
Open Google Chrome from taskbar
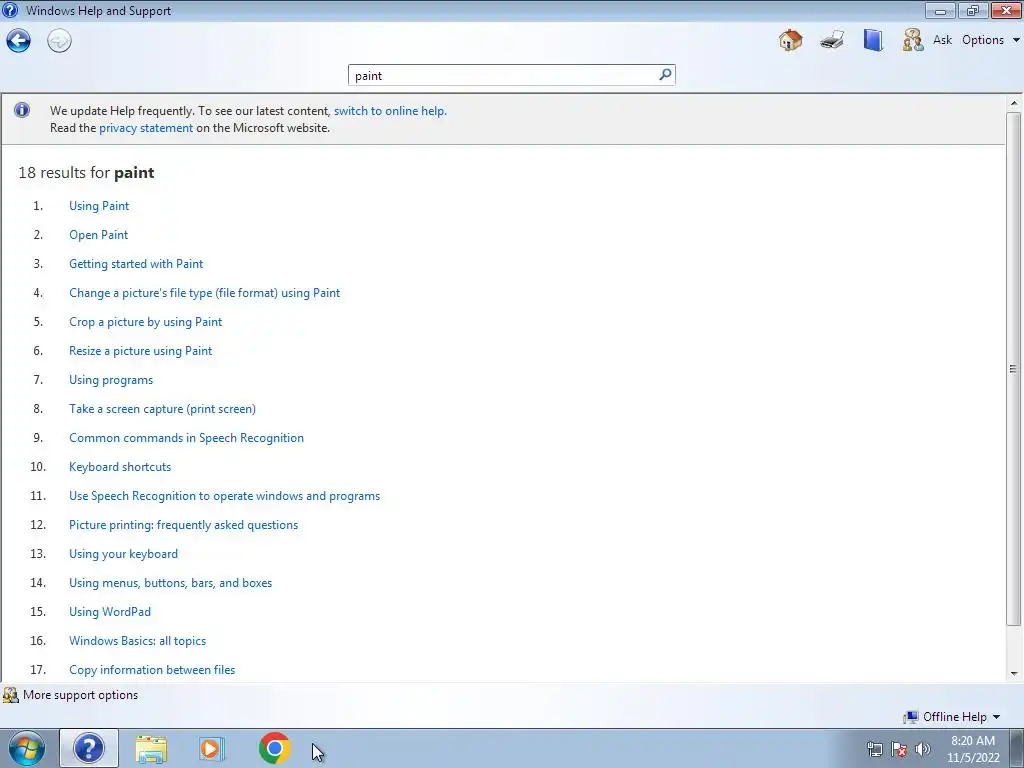(274, 748)
